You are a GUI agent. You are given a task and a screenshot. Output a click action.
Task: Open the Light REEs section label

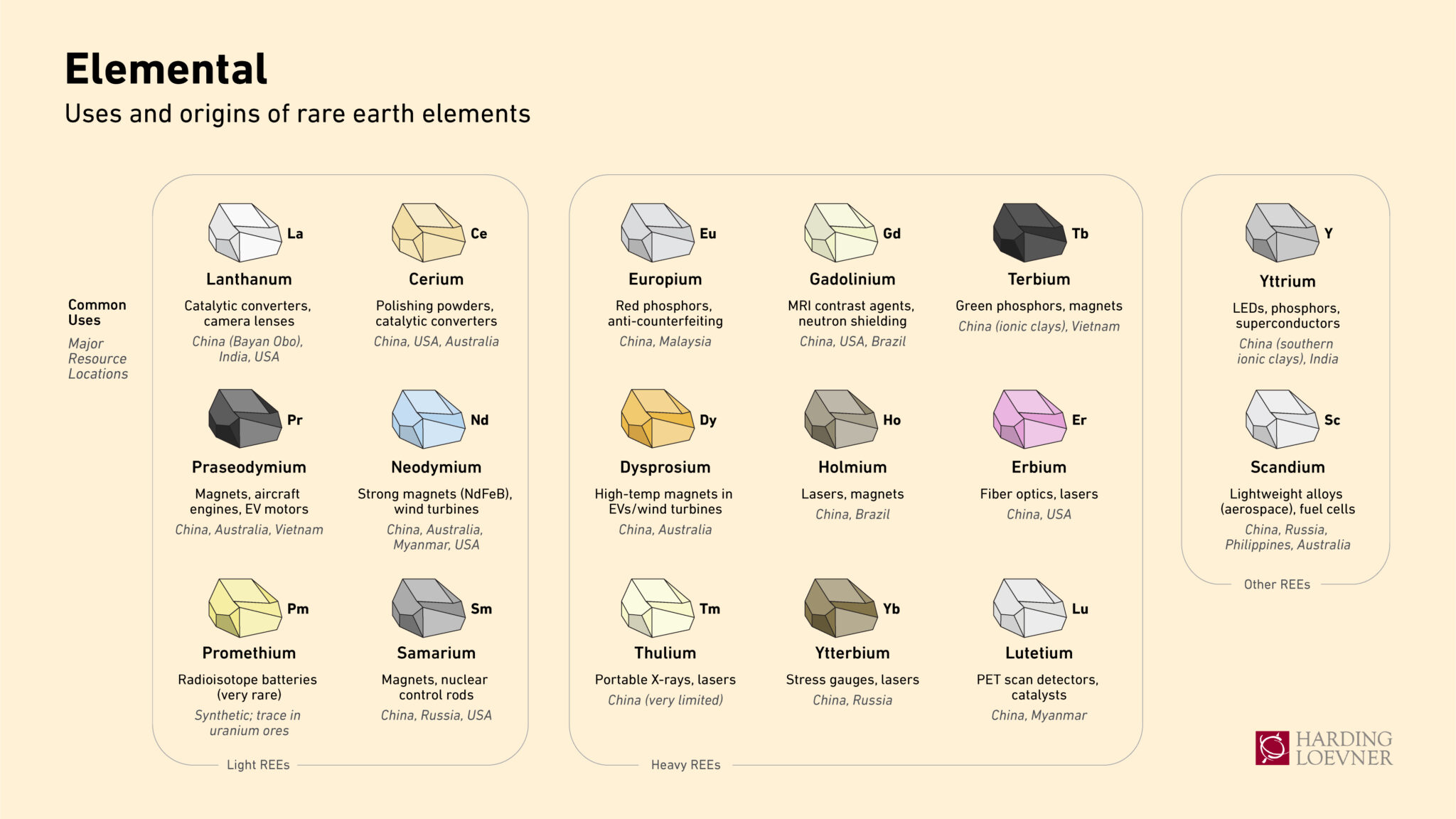(257, 765)
